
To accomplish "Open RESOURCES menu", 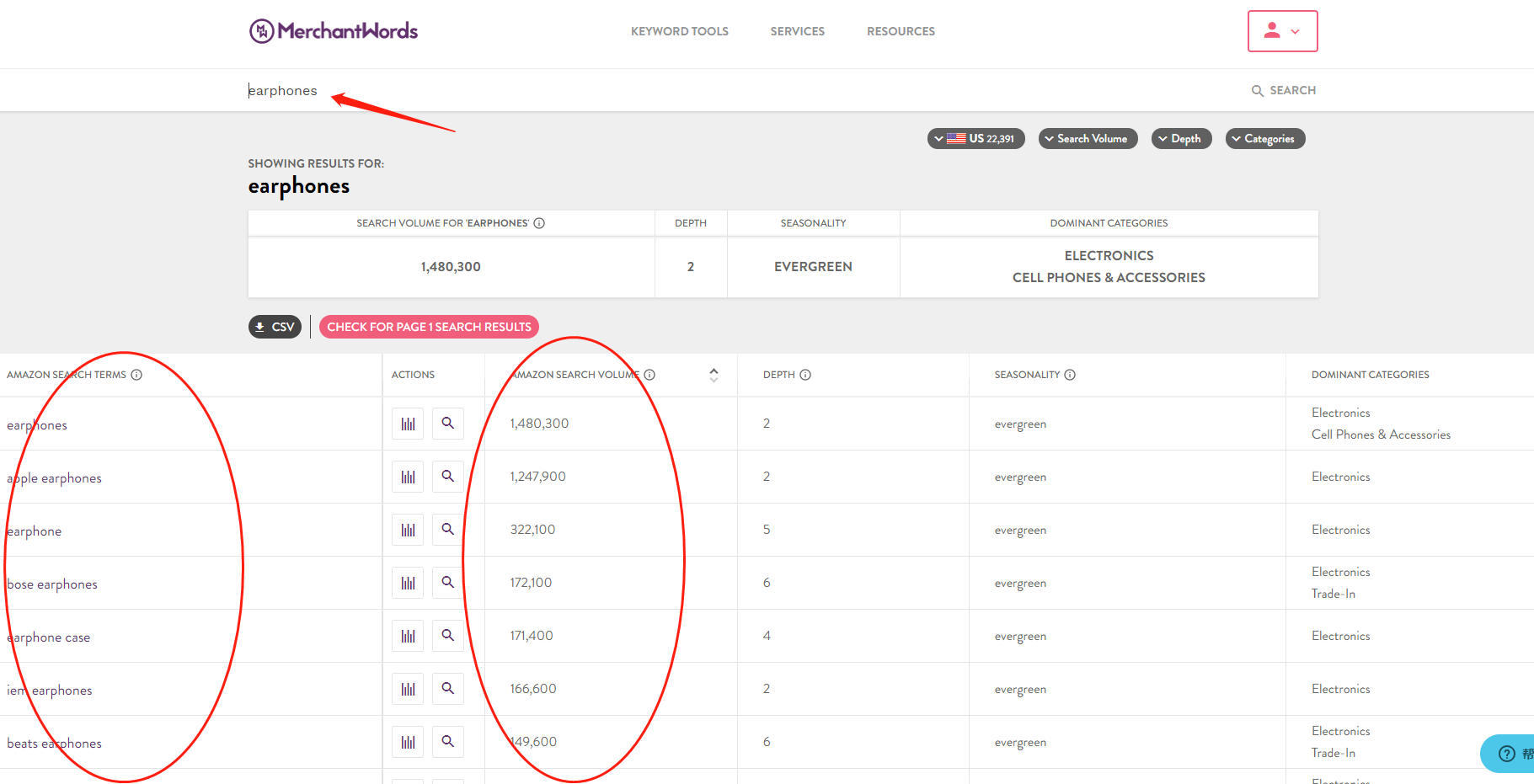I will click(901, 31).
